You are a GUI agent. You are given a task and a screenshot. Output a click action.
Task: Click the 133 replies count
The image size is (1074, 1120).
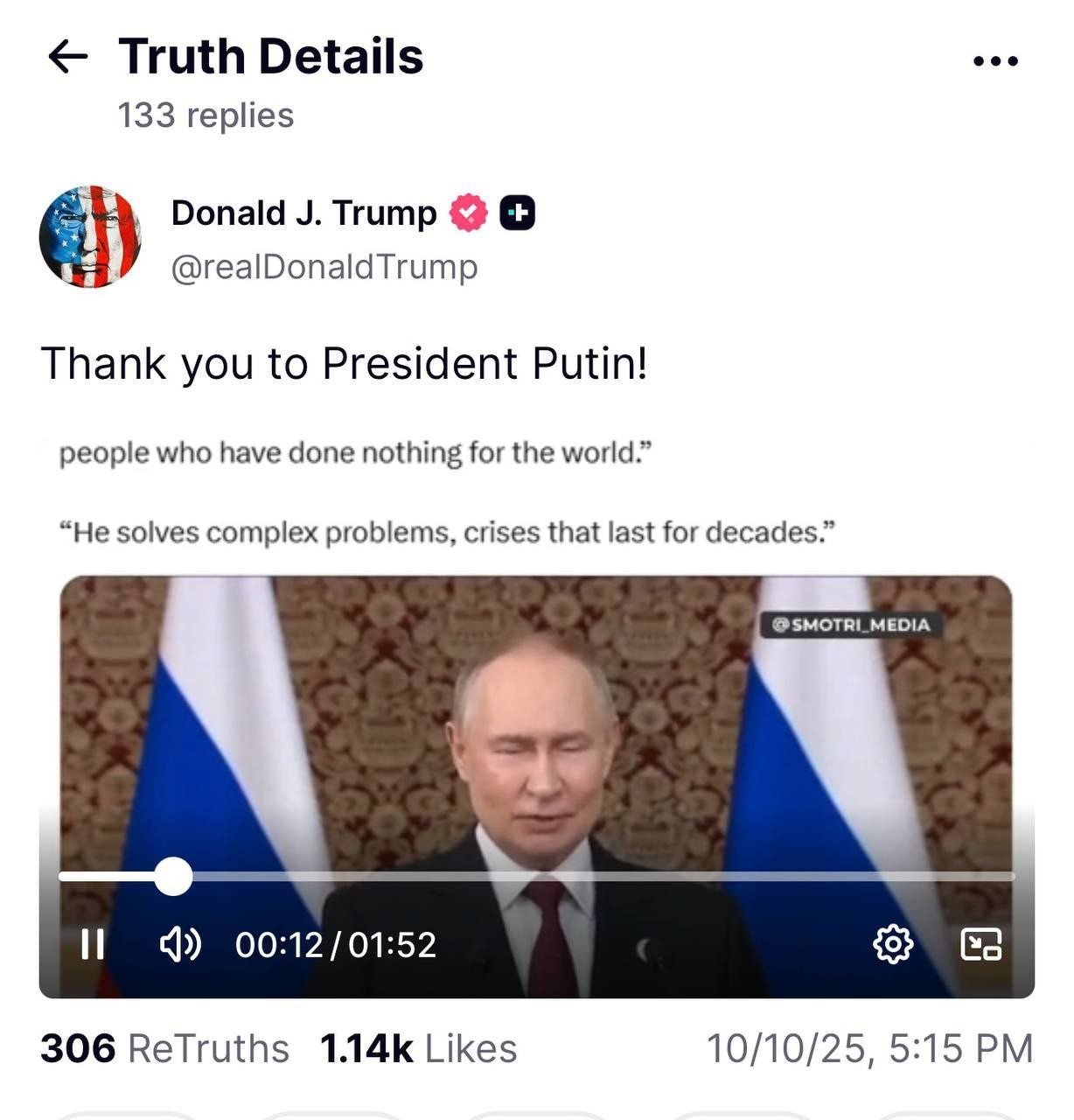pyautogui.click(x=206, y=115)
